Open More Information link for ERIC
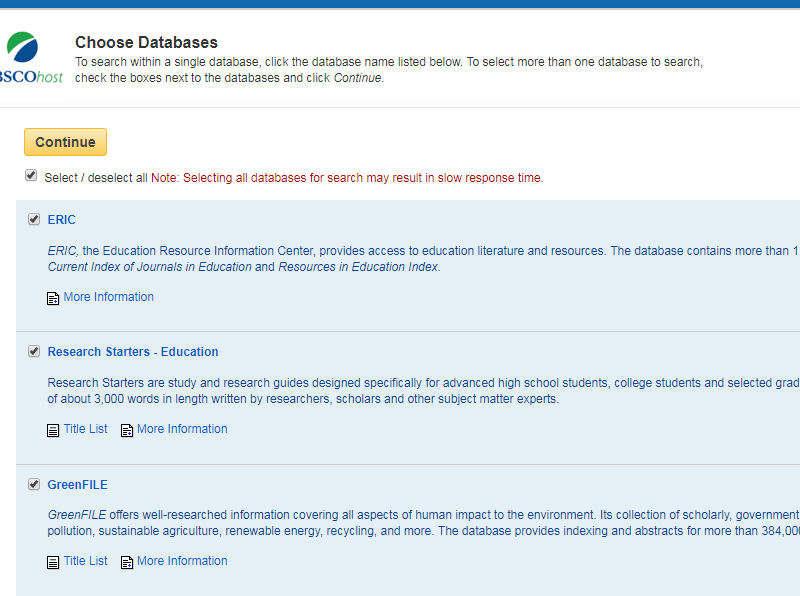The height and width of the screenshot is (596, 800). click(109, 297)
